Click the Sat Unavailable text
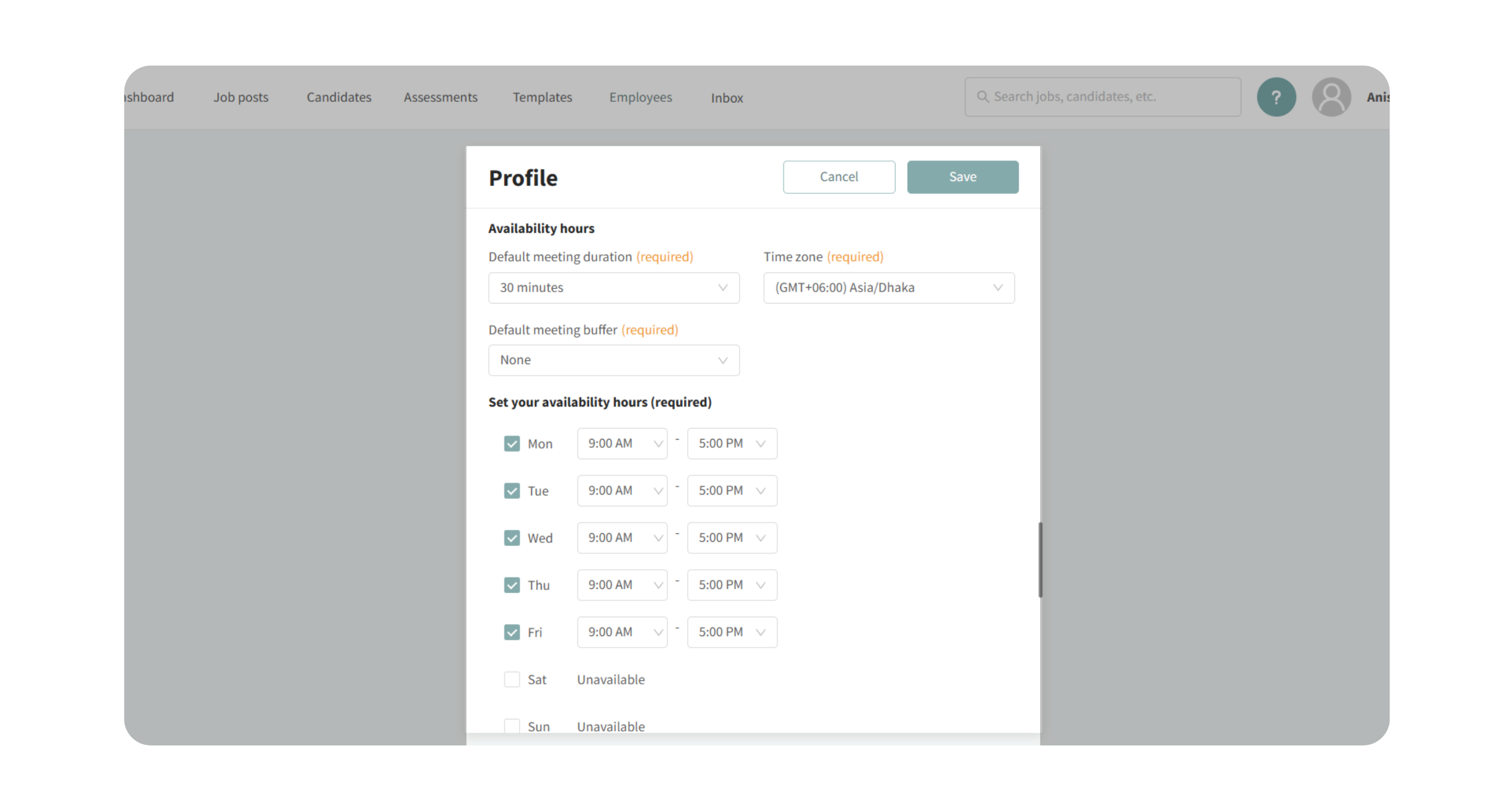 click(610, 679)
